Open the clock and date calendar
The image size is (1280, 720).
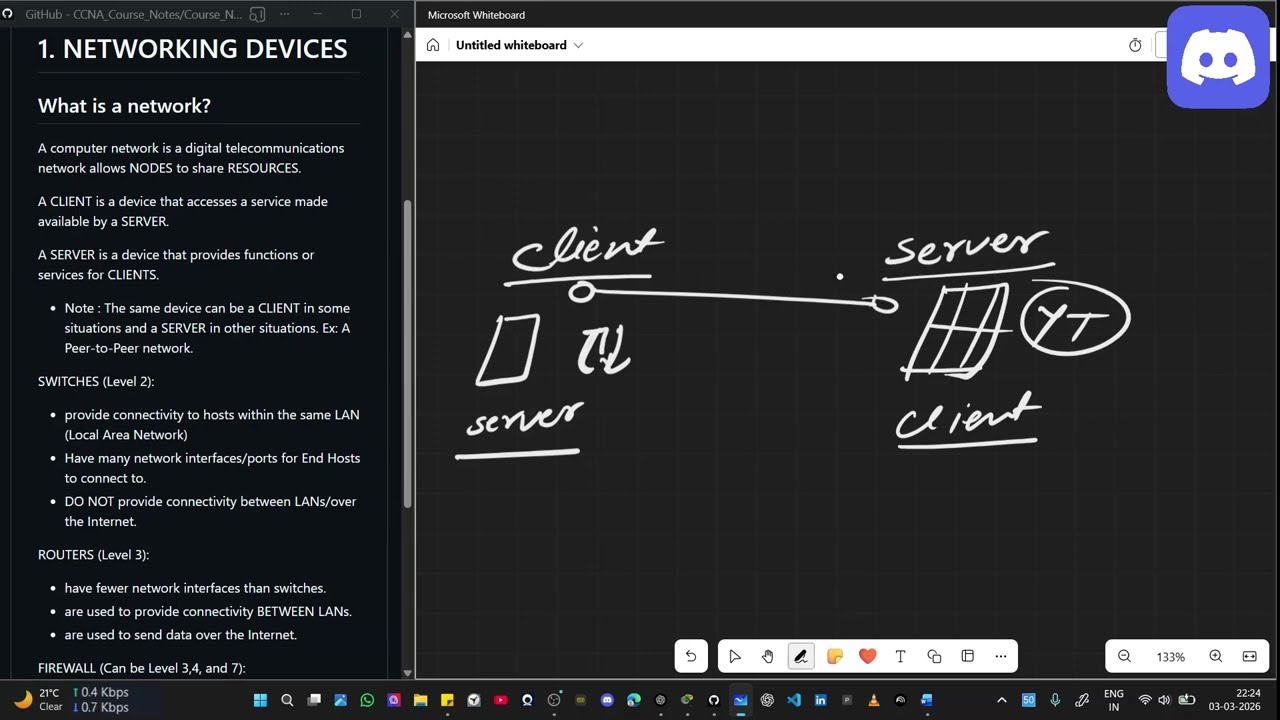1235,700
